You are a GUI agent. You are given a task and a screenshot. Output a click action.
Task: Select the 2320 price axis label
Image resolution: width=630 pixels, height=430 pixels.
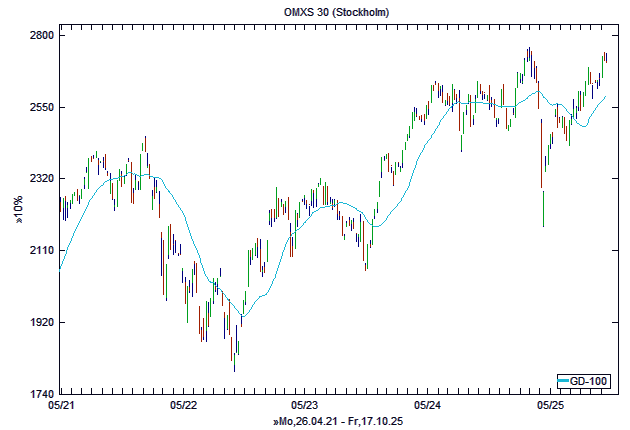pos(40,178)
